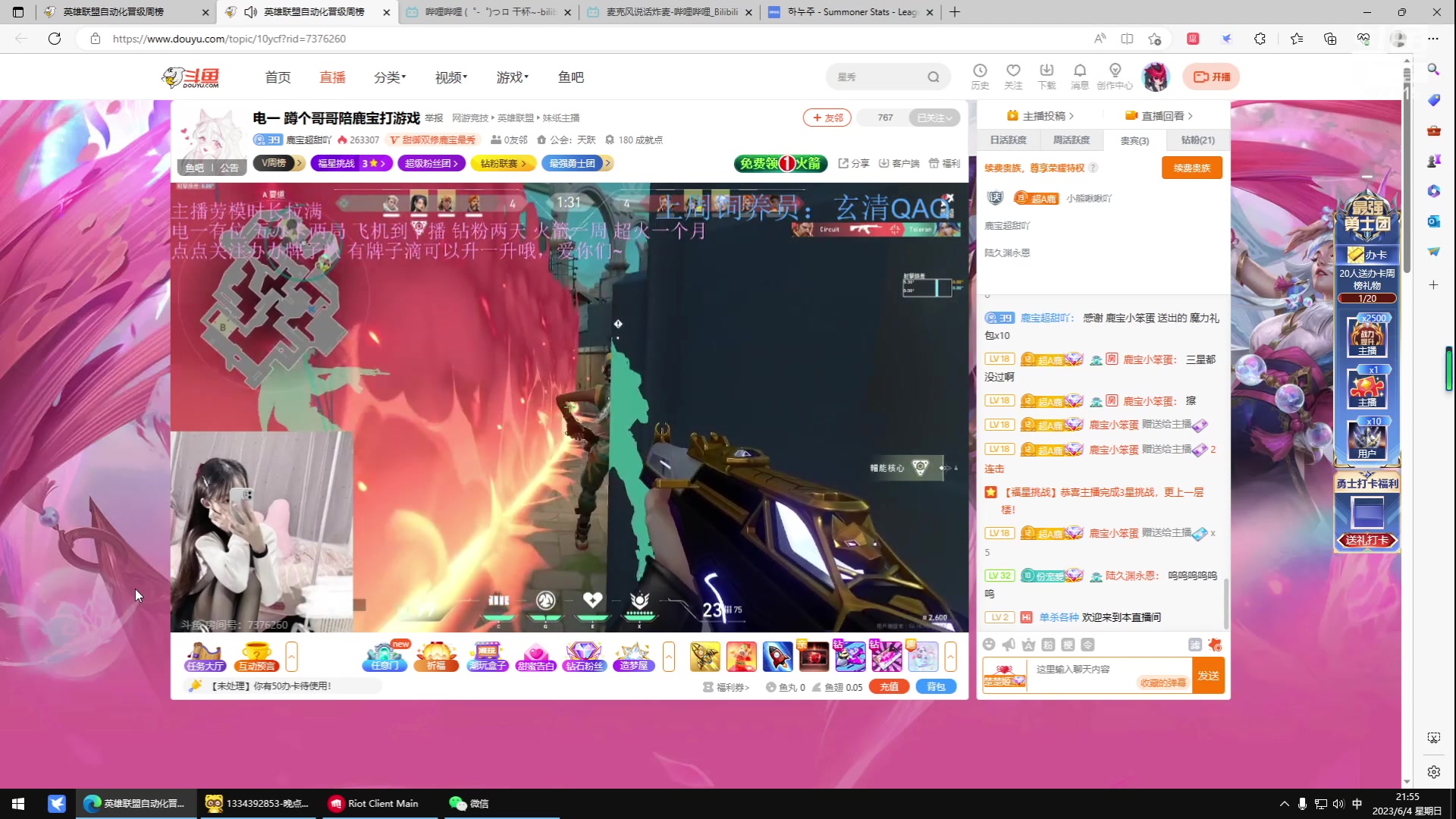Click the 免费领1火箭 banner
This screenshot has height=819, width=1456.
780,163
